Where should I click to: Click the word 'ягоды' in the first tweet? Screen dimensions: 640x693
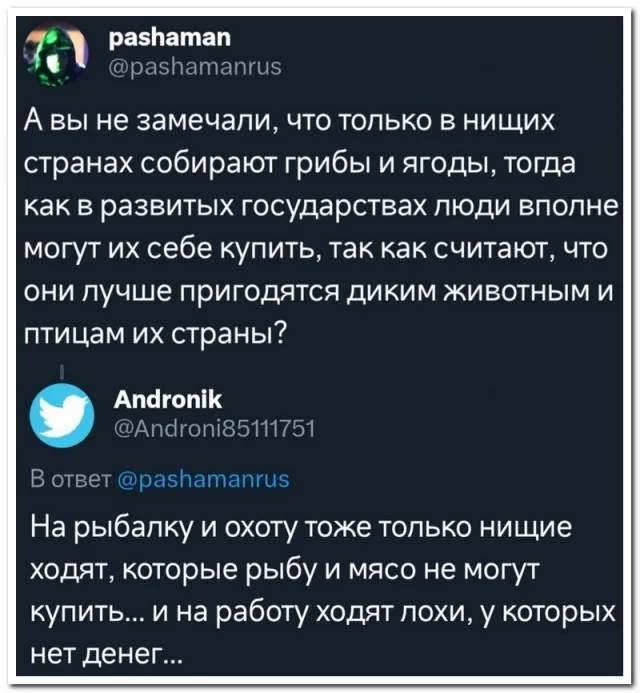[x=393, y=163]
